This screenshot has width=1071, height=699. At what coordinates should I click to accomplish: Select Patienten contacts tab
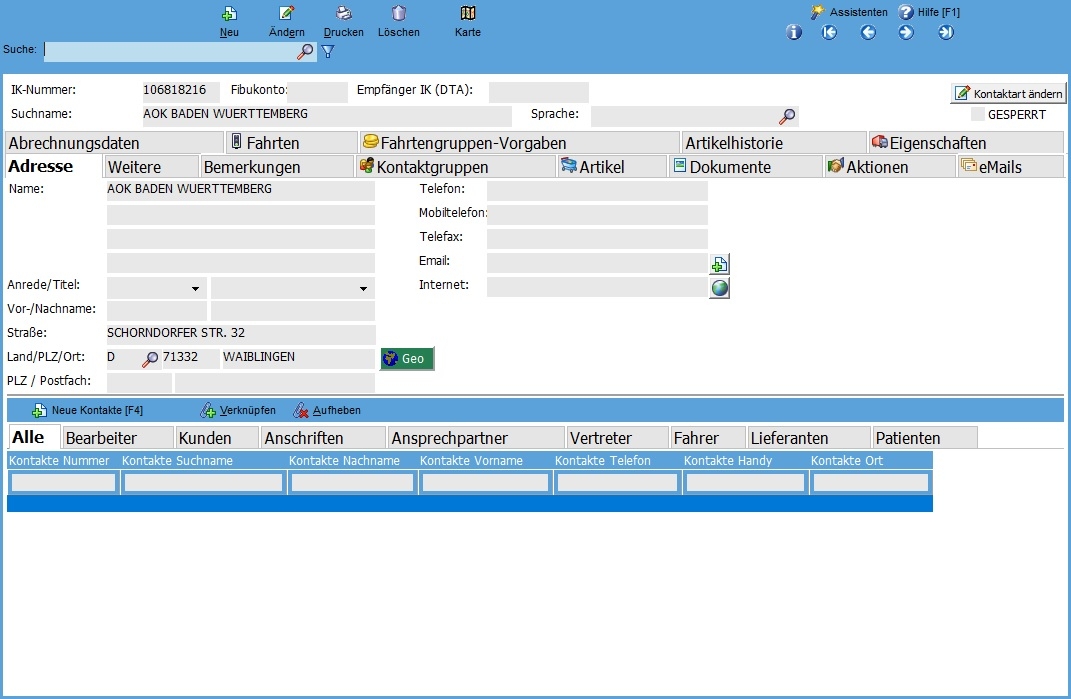[925, 438]
